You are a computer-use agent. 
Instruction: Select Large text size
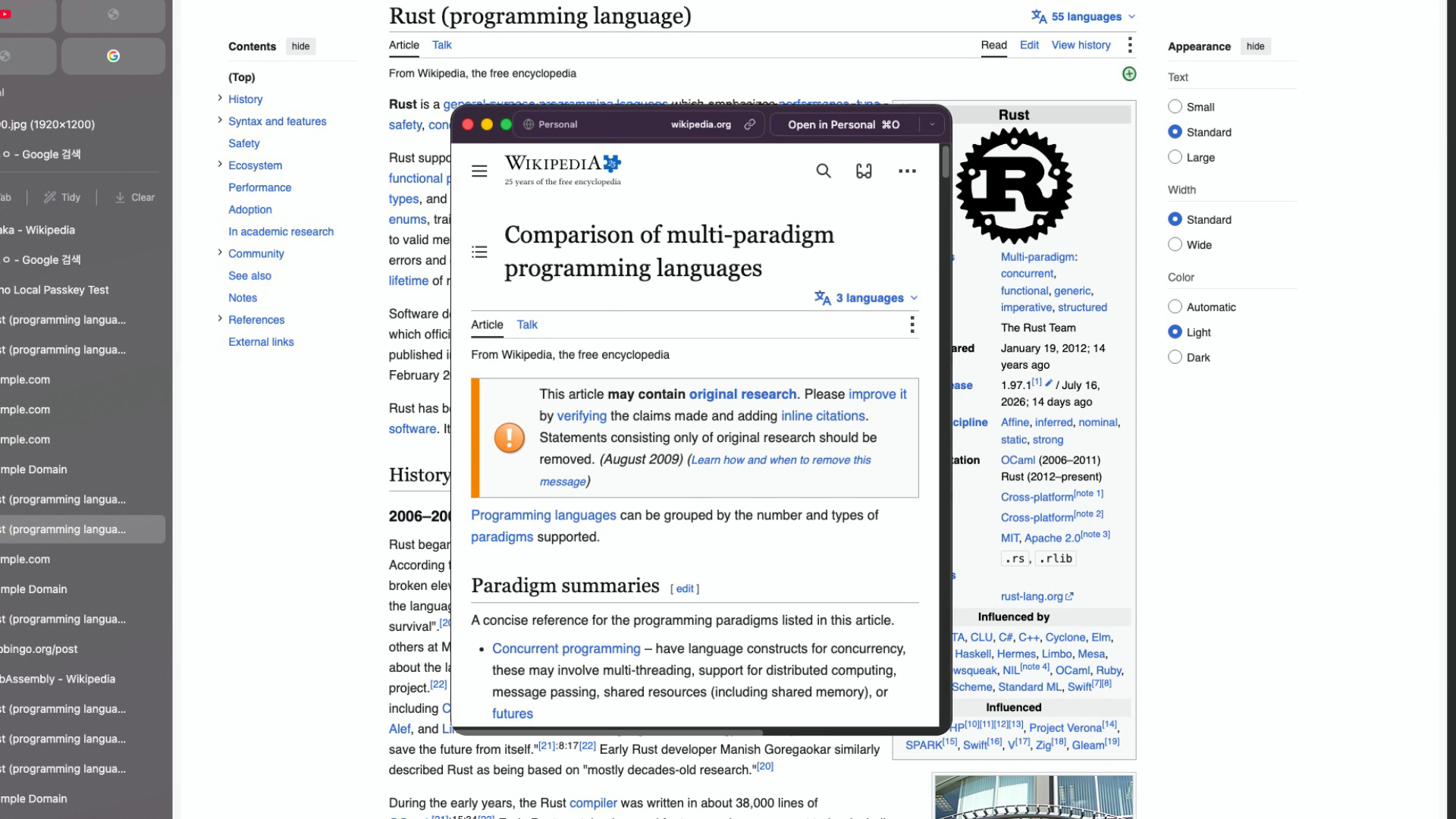click(1175, 157)
